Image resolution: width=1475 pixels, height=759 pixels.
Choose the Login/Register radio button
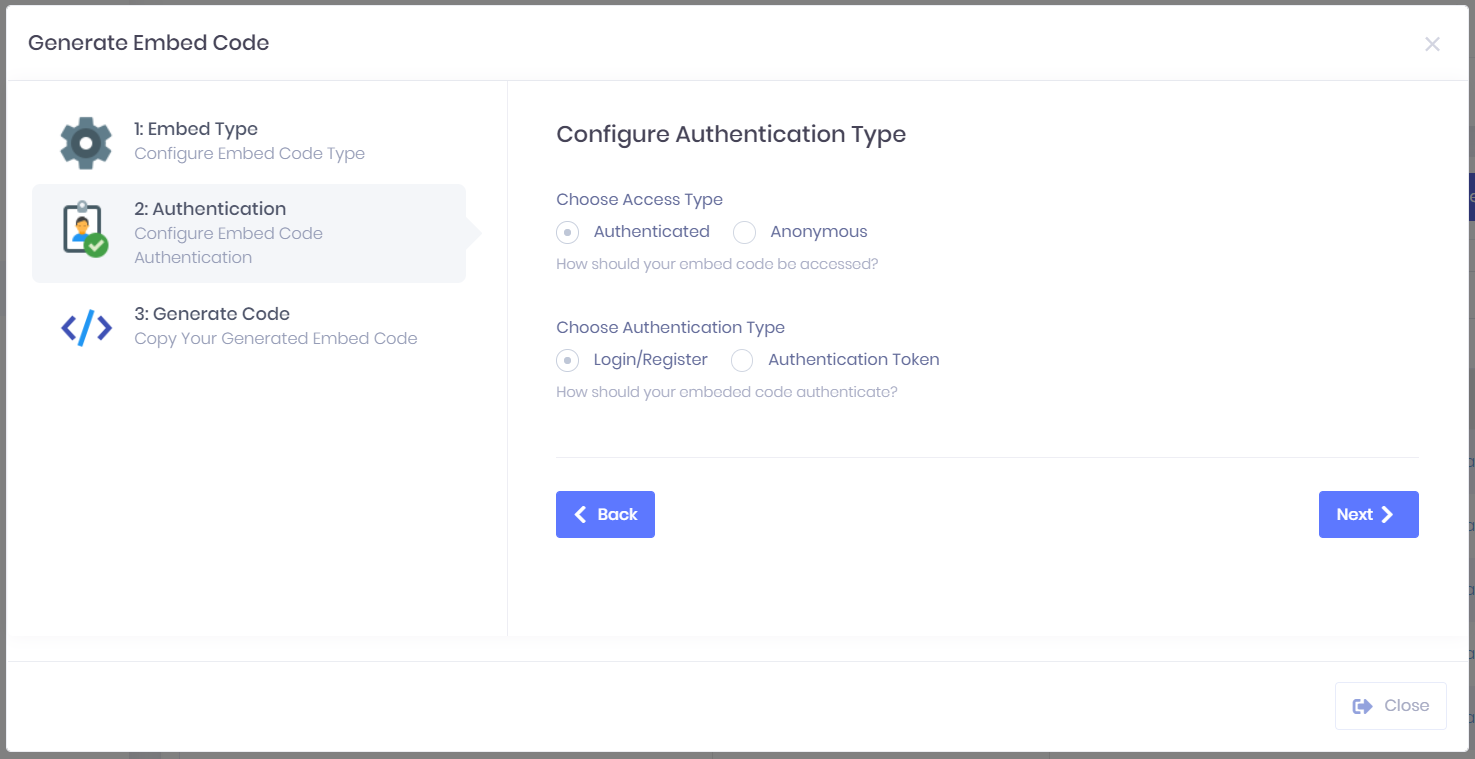pos(568,360)
